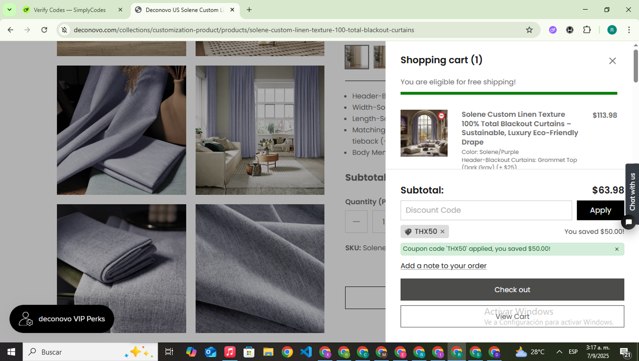Launch Copilot from the taskbar
Viewport: 639px width, 361px height.
pyautogui.click(x=191, y=352)
